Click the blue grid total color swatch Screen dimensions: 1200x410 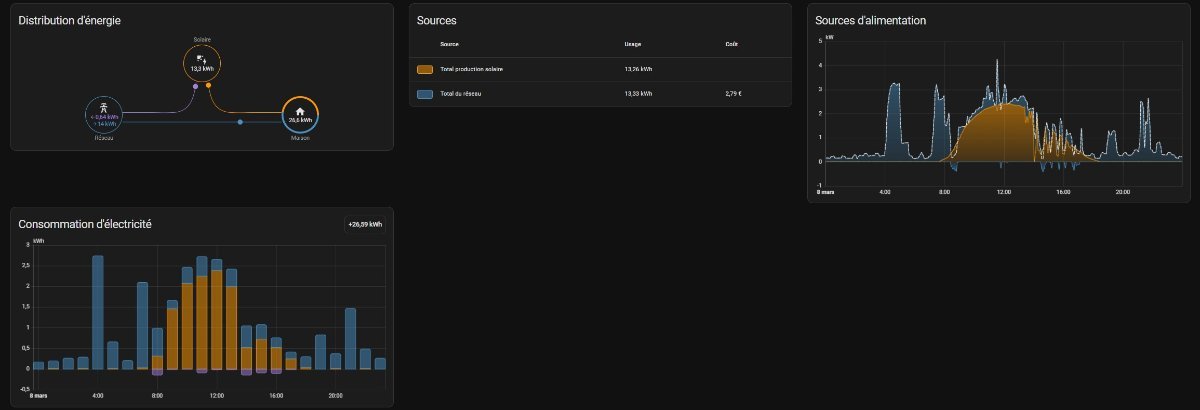click(425, 94)
